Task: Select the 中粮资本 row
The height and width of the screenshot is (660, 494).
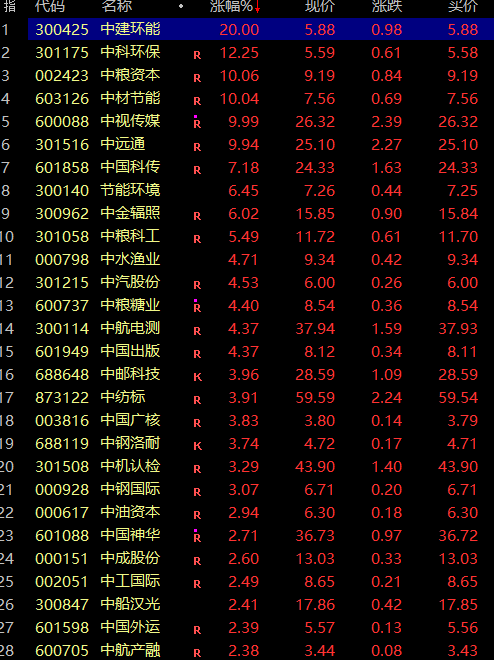Action: click(247, 75)
